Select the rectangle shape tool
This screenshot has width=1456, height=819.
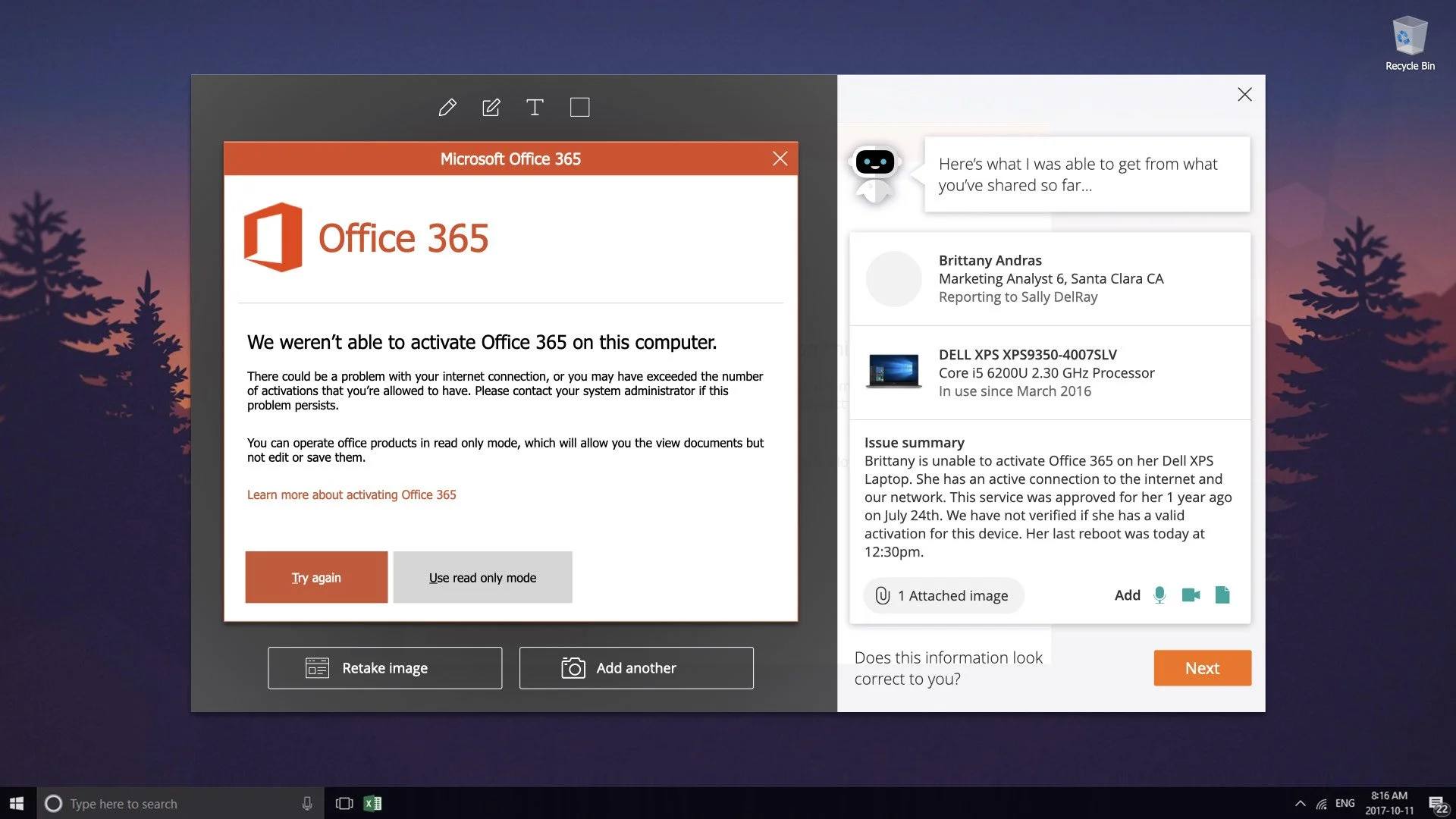[x=579, y=108]
